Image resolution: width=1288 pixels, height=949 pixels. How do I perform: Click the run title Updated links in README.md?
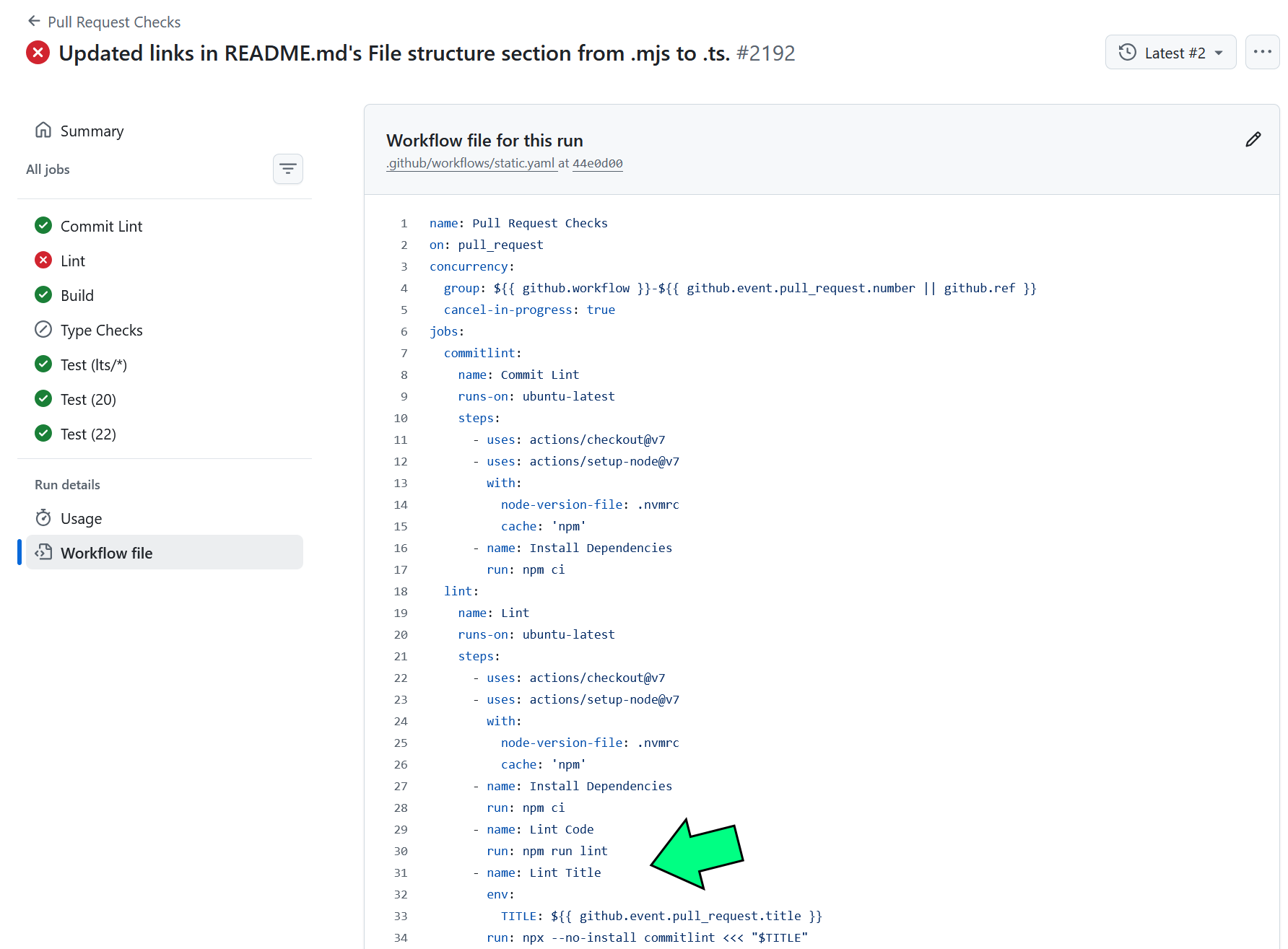(394, 53)
